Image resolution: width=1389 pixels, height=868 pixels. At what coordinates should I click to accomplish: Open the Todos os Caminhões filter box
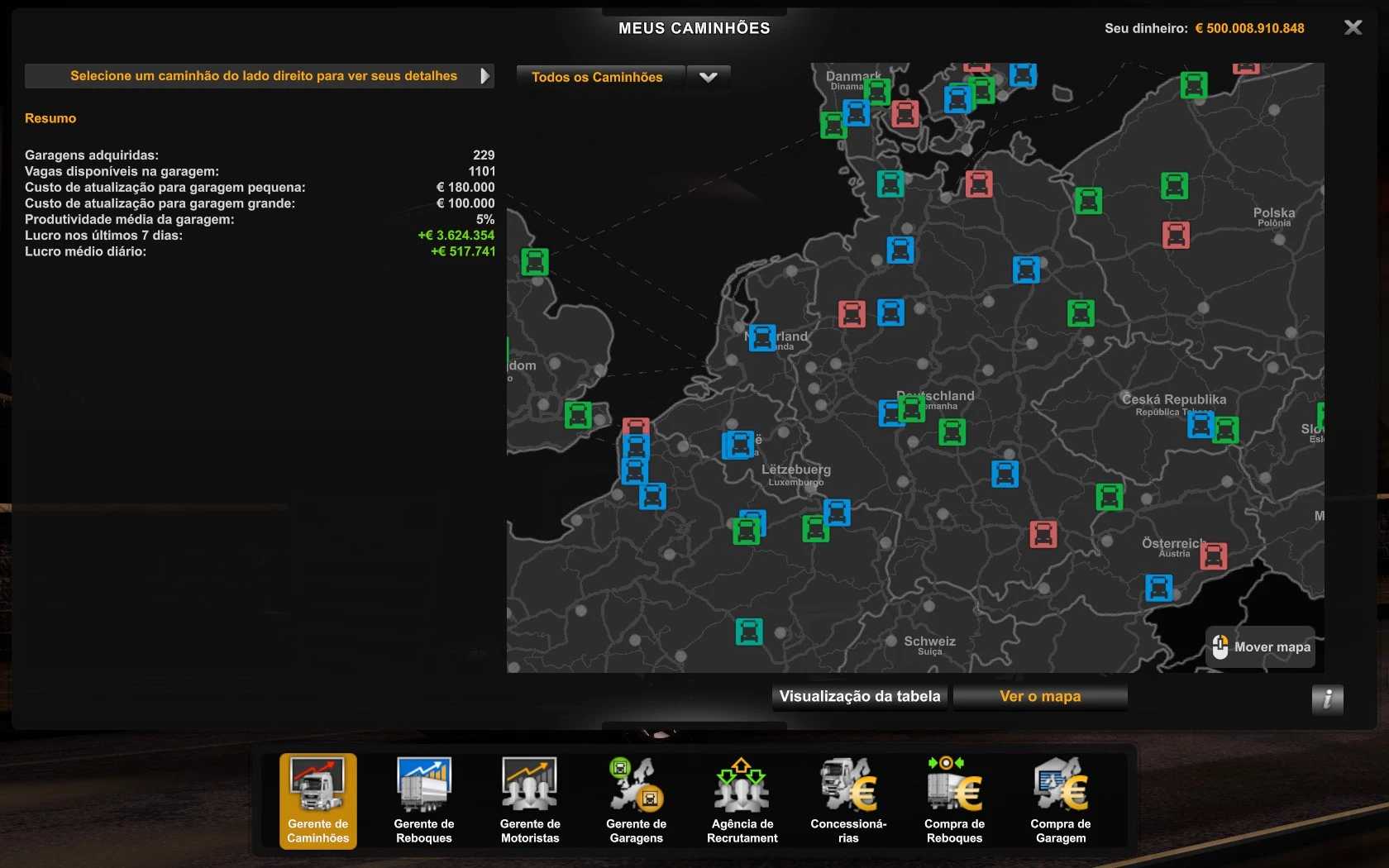(x=599, y=77)
